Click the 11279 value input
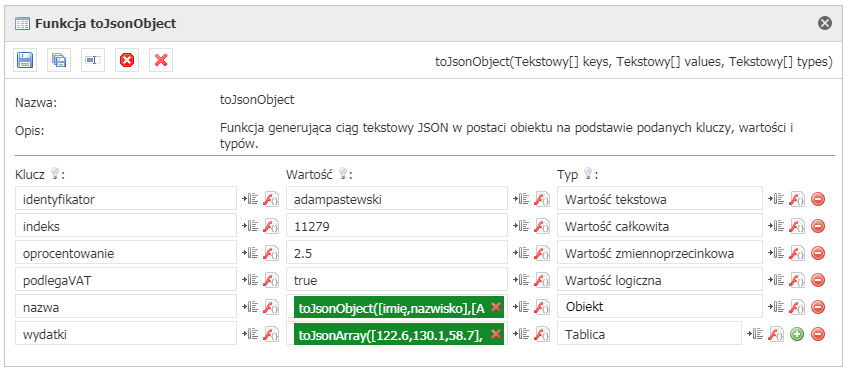The image size is (848, 371). [397, 226]
